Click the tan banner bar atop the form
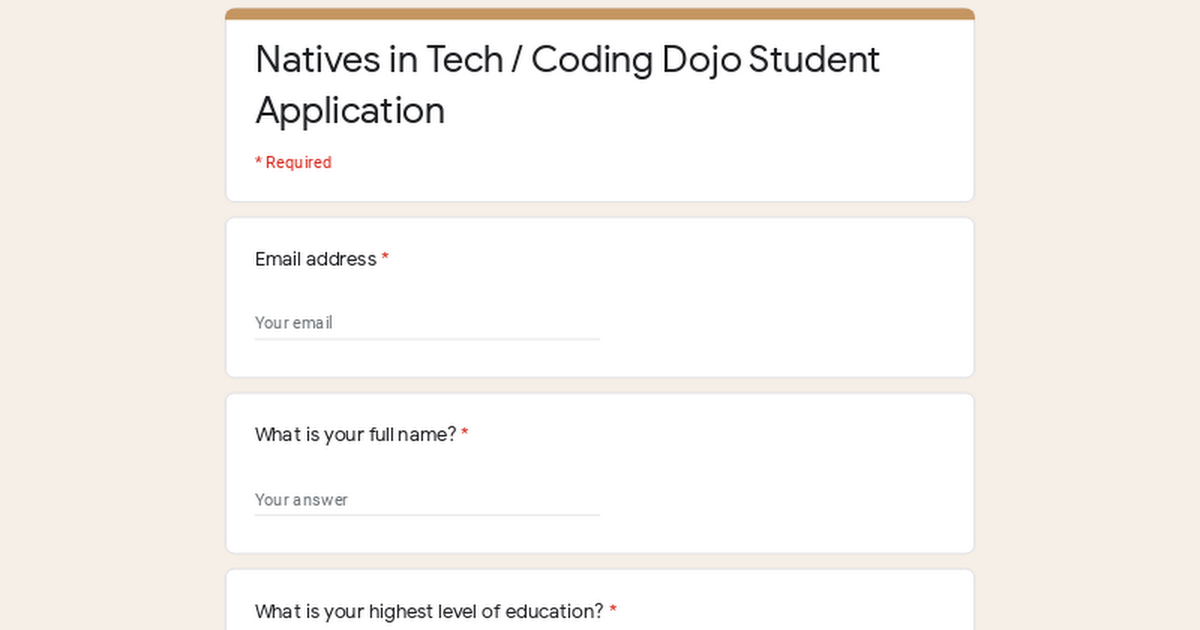 (x=600, y=14)
